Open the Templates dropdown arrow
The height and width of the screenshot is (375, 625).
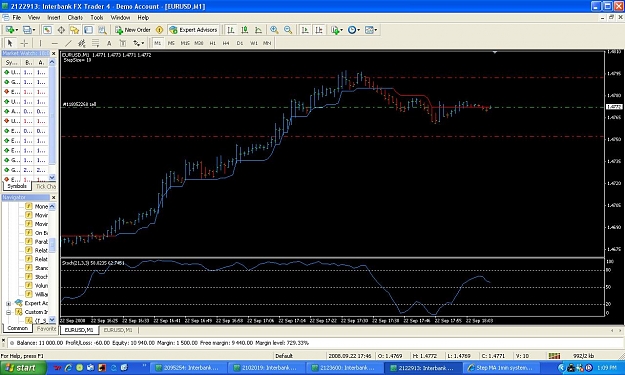click(x=375, y=30)
